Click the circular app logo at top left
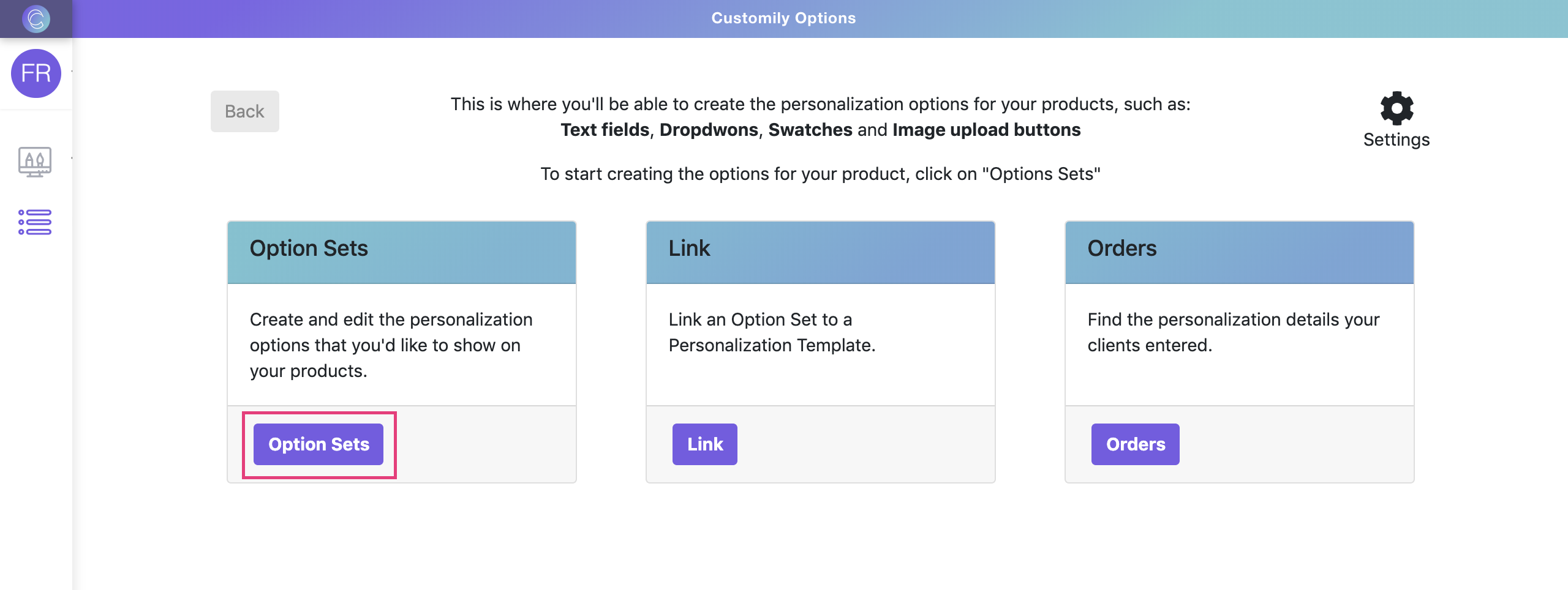This screenshot has height=590, width=1568. (37, 18)
